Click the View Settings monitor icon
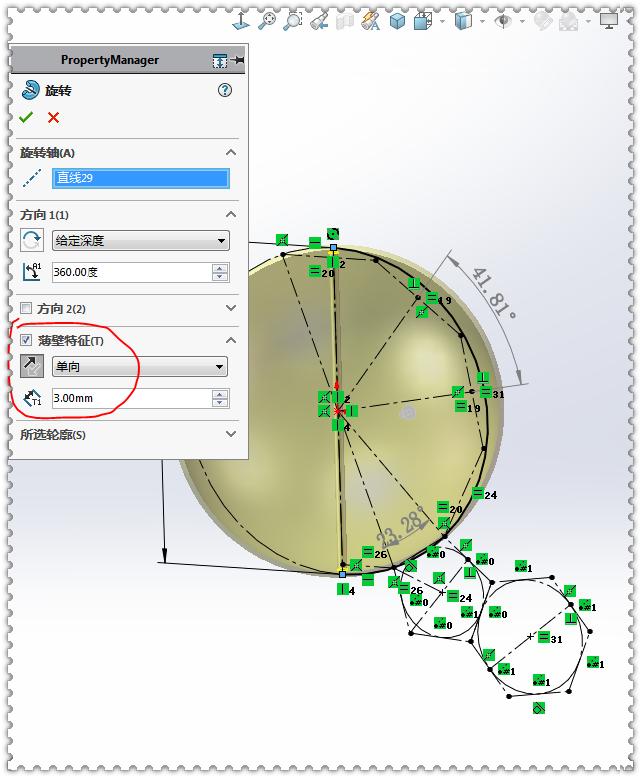 [x=609, y=21]
